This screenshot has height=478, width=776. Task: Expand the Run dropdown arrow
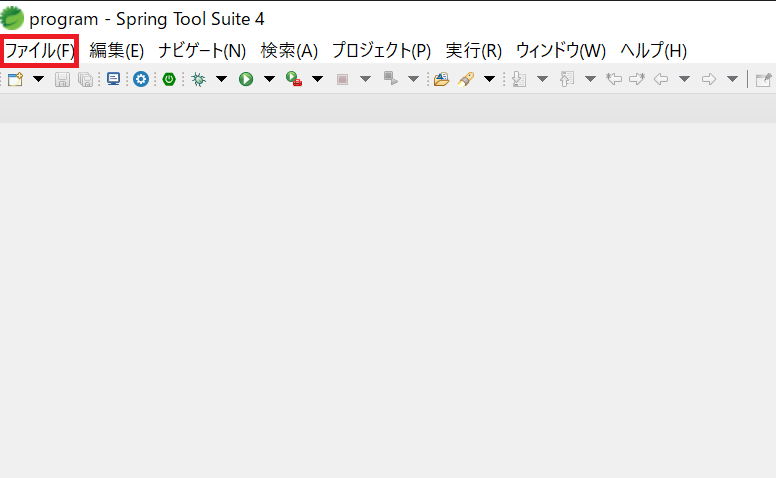coord(269,79)
